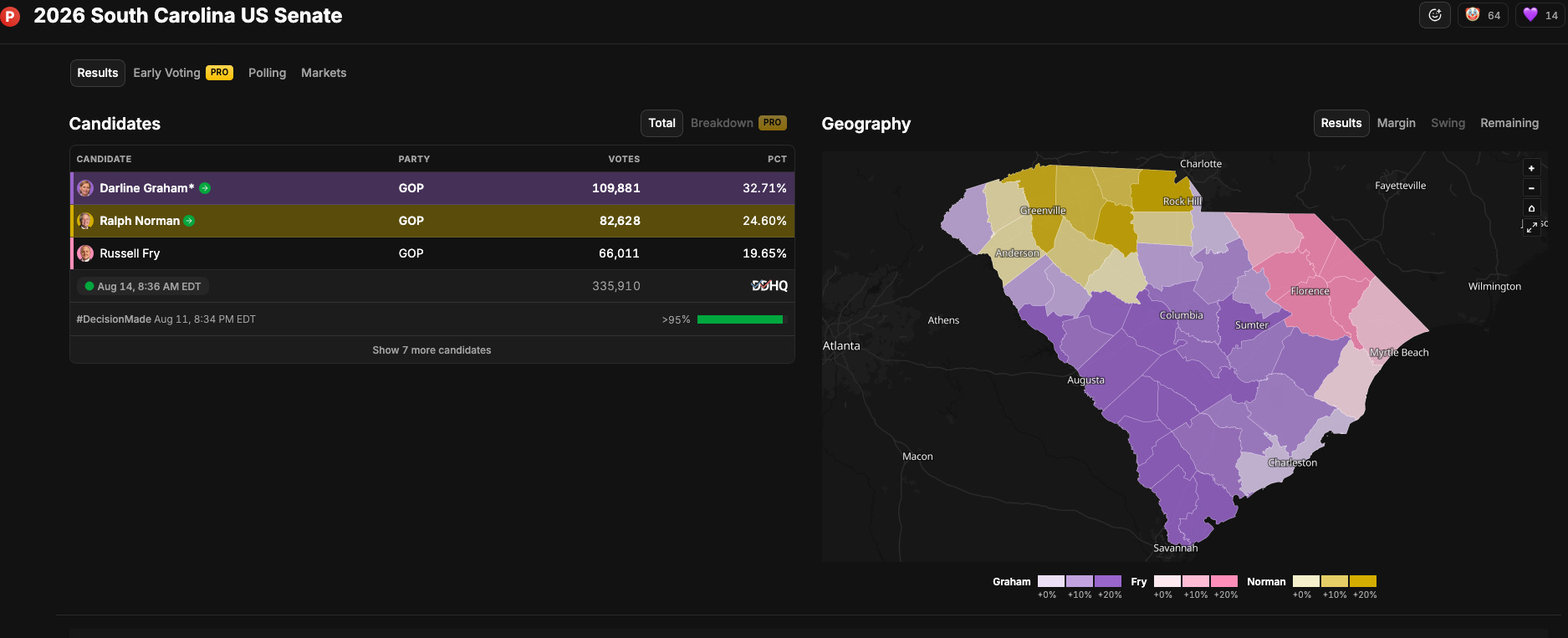Select the Total candidates view

(x=661, y=123)
